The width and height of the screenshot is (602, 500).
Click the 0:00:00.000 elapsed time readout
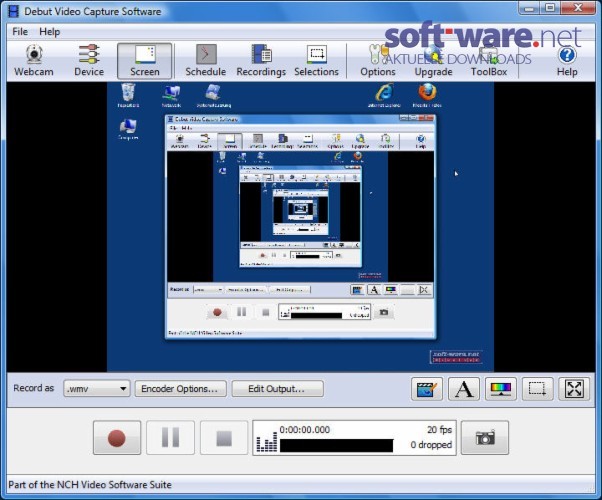point(305,430)
